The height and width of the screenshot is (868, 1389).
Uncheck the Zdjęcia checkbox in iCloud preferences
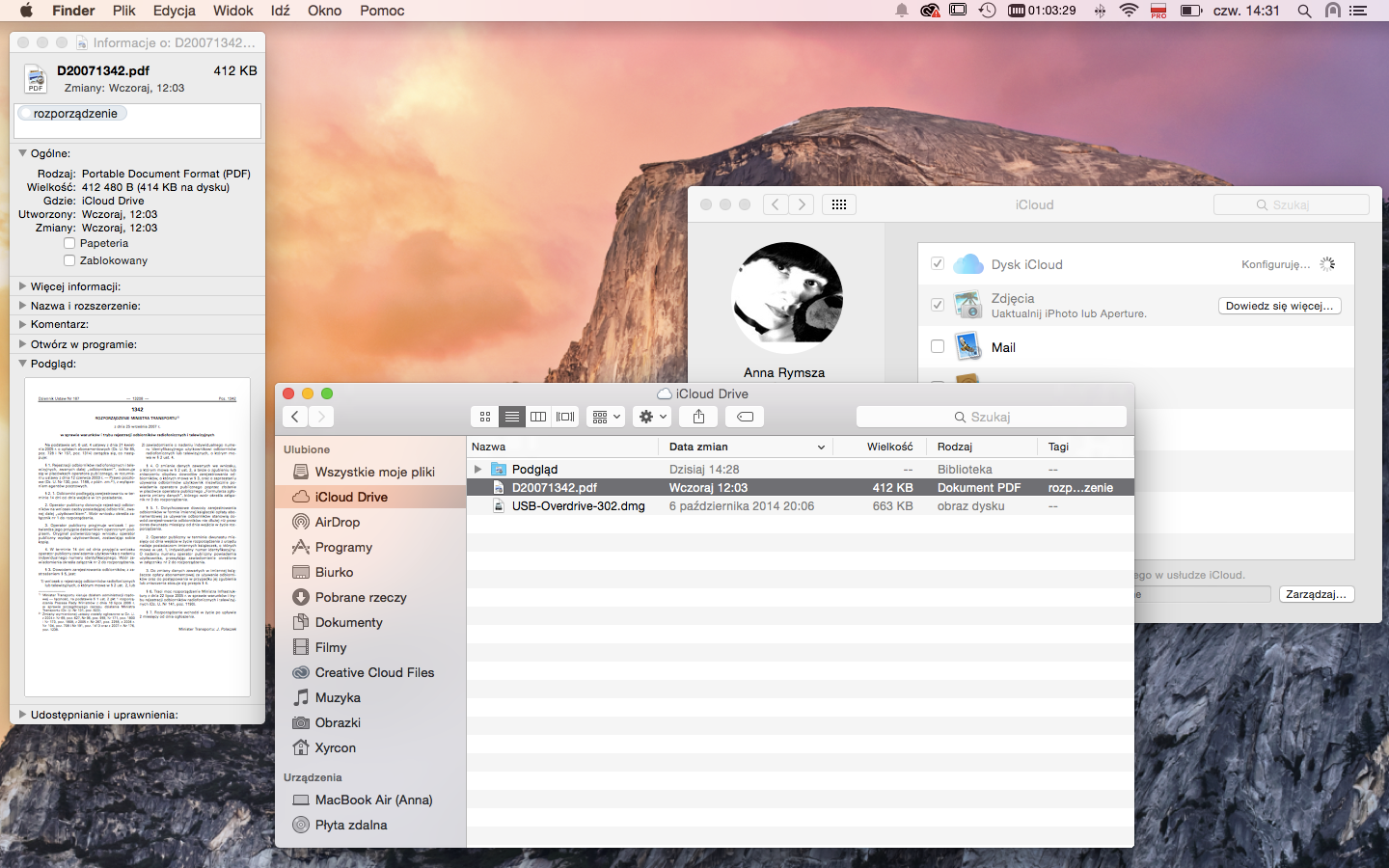pyautogui.click(x=938, y=305)
